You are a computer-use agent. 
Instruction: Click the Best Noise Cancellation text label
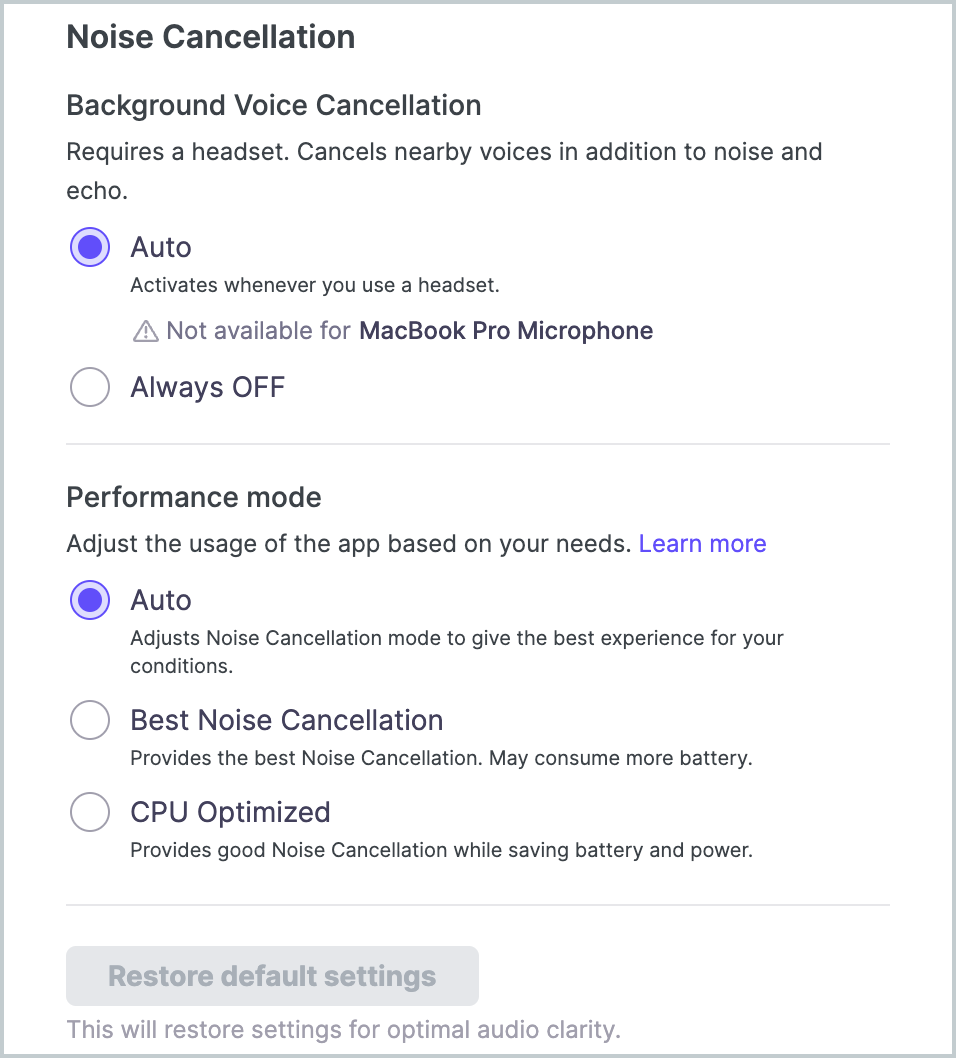tap(287, 720)
